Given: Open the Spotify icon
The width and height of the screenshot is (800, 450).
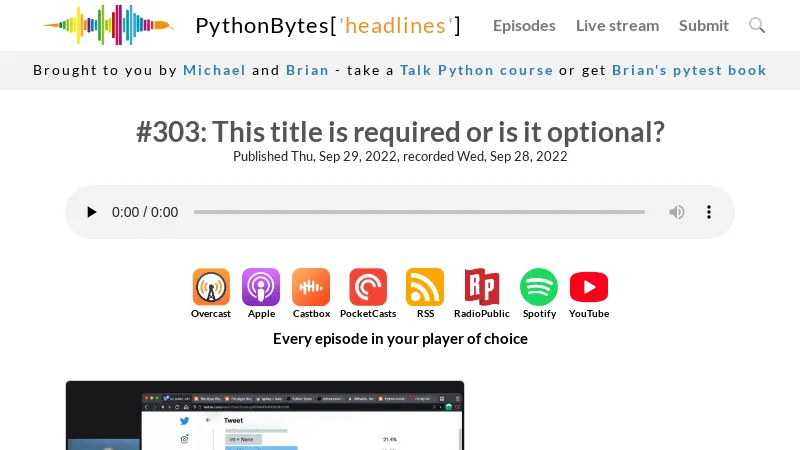Looking at the screenshot, I should point(539,287).
